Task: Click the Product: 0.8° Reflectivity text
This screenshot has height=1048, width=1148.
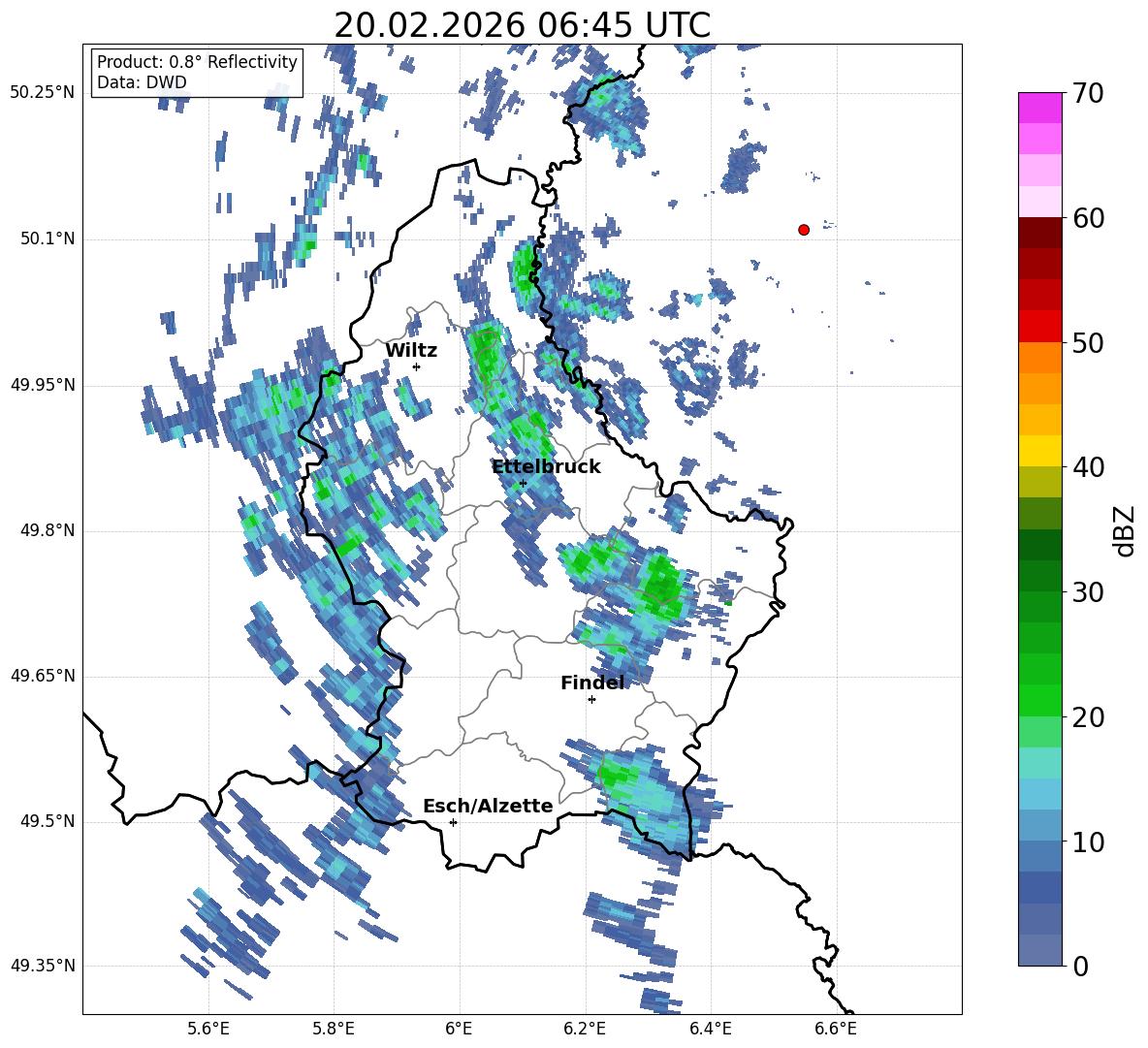Action: pyautogui.click(x=197, y=61)
